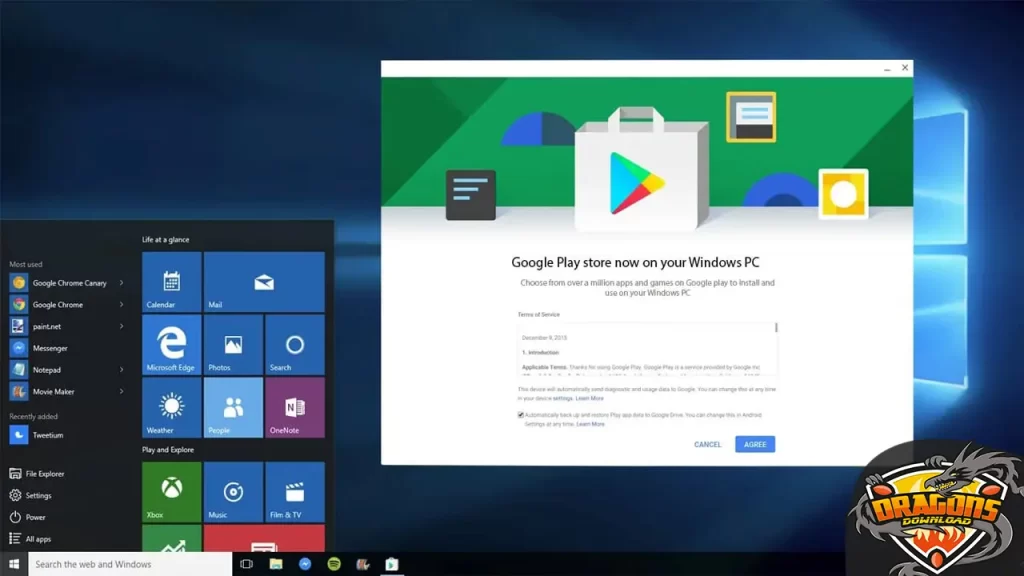Open Messenger from the taskbar
This screenshot has width=1024, height=576.
[x=305, y=564]
